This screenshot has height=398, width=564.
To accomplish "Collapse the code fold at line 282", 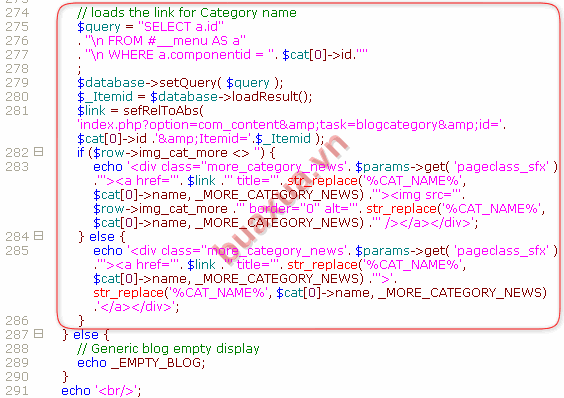I will coord(38,152).
